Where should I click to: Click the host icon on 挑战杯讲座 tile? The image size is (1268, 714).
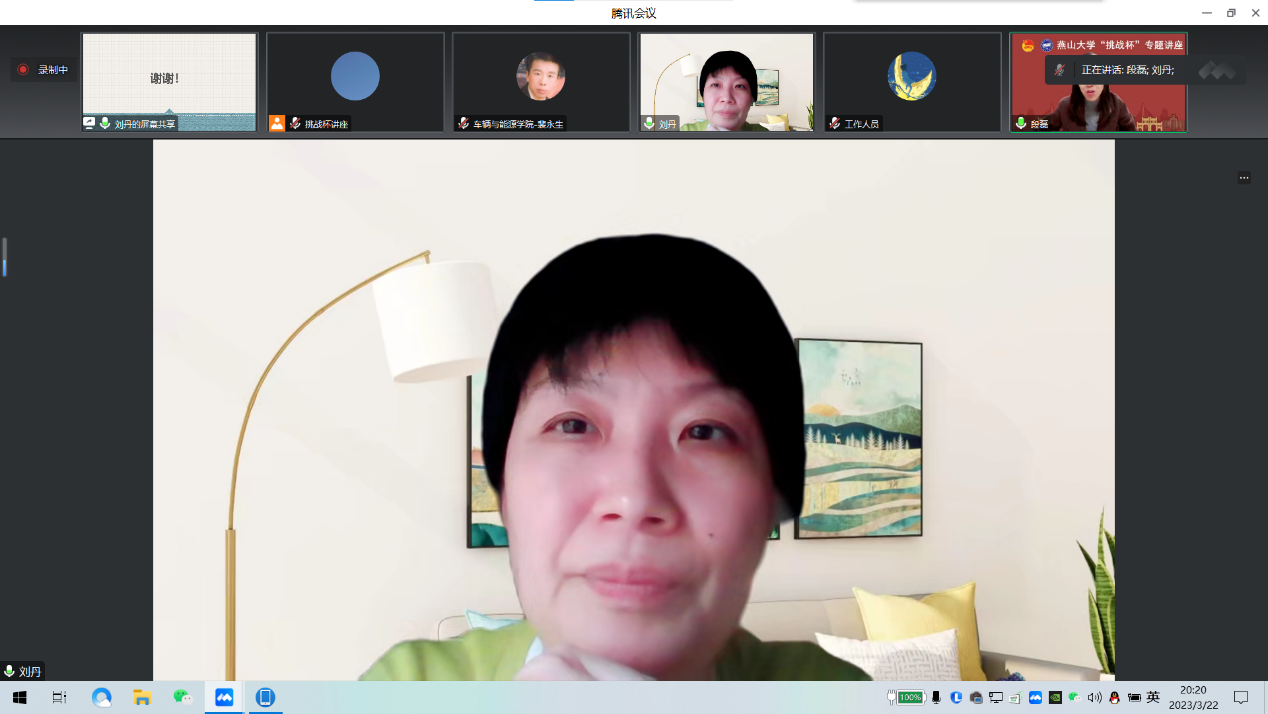pyautogui.click(x=277, y=123)
